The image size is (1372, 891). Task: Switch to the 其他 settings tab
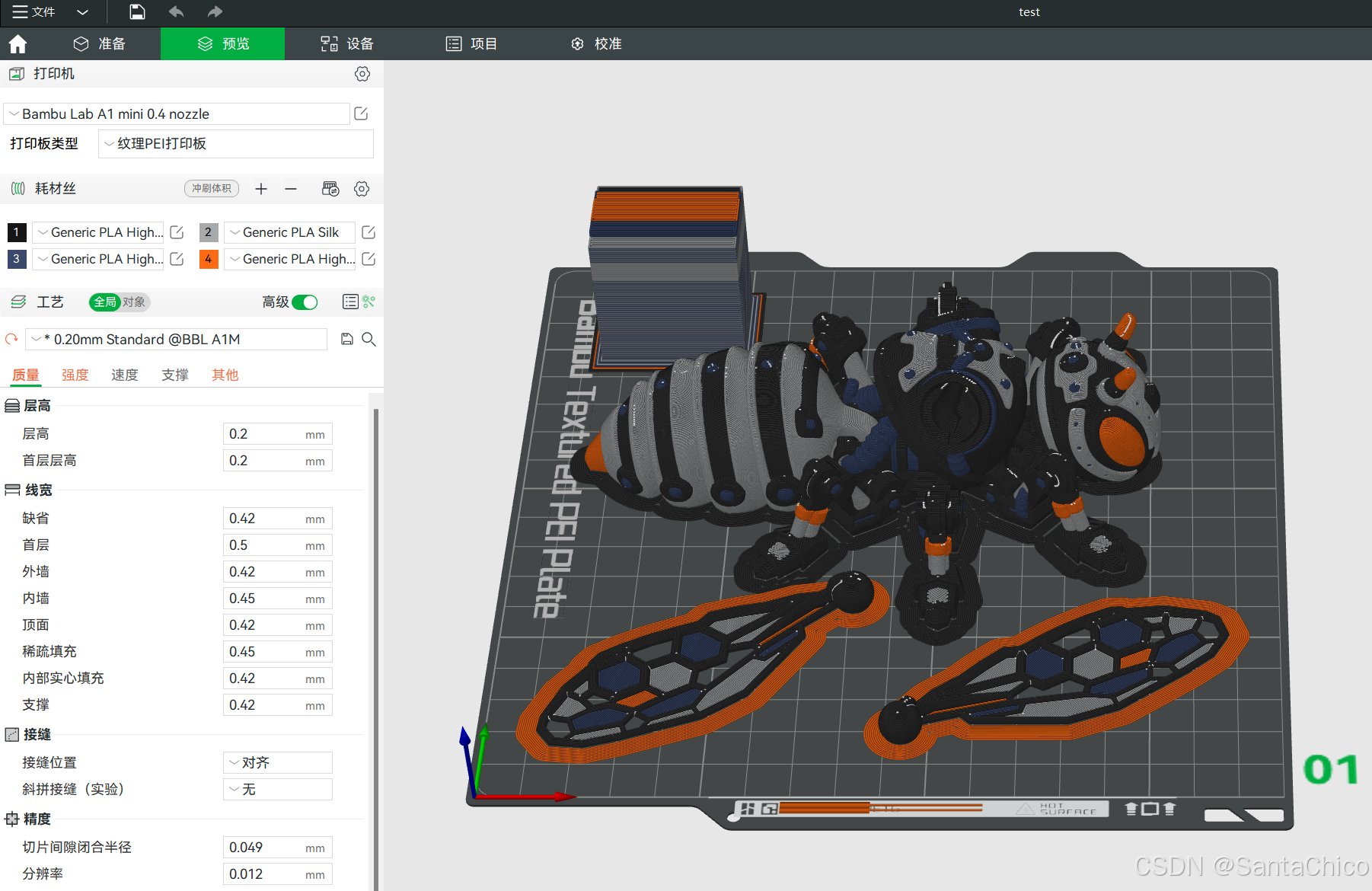coord(225,375)
